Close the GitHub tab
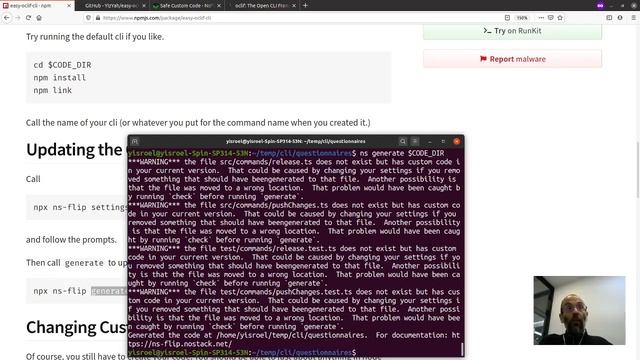Screen dimensions: 640x360 (x=144, y=6)
